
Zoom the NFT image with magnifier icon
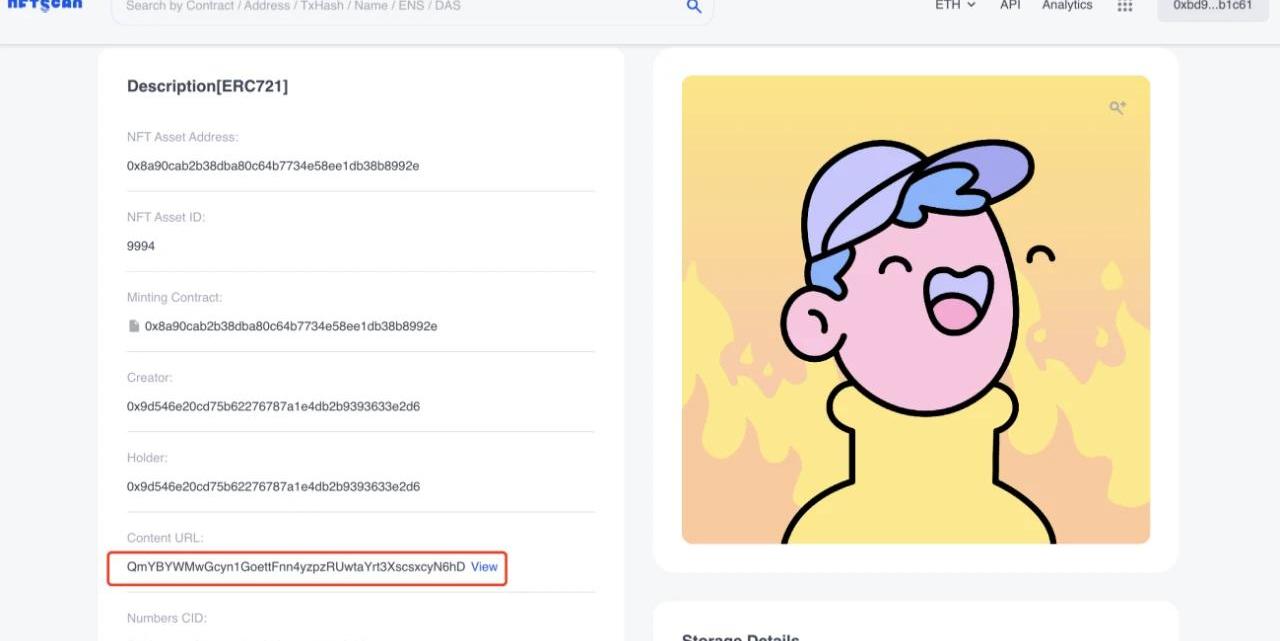[x=1118, y=107]
